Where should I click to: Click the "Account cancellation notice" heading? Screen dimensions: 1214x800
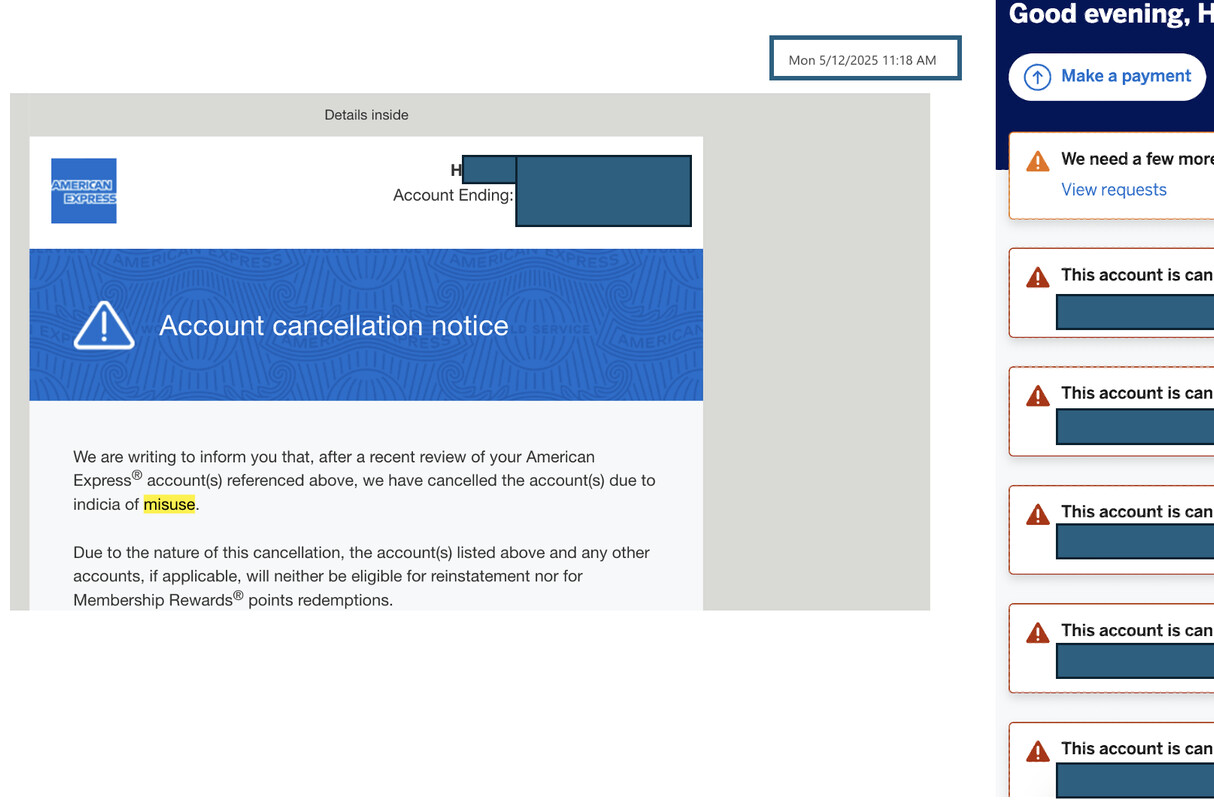click(333, 326)
